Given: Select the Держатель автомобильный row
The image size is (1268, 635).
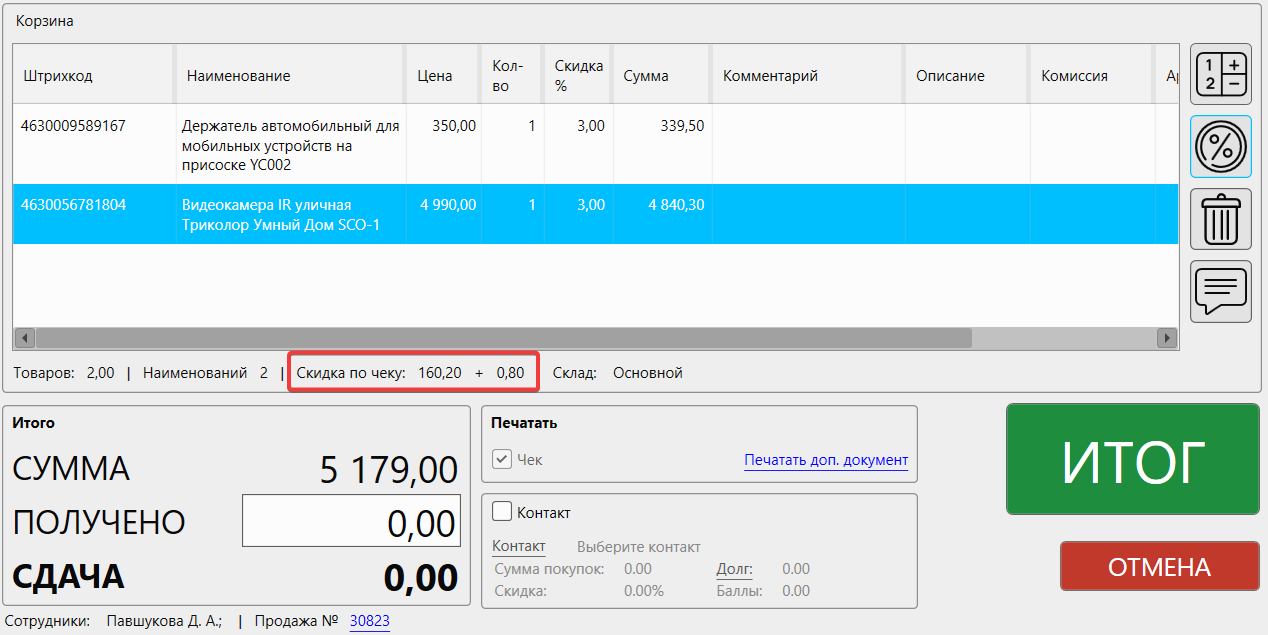Looking at the screenshot, I should 290,145.
